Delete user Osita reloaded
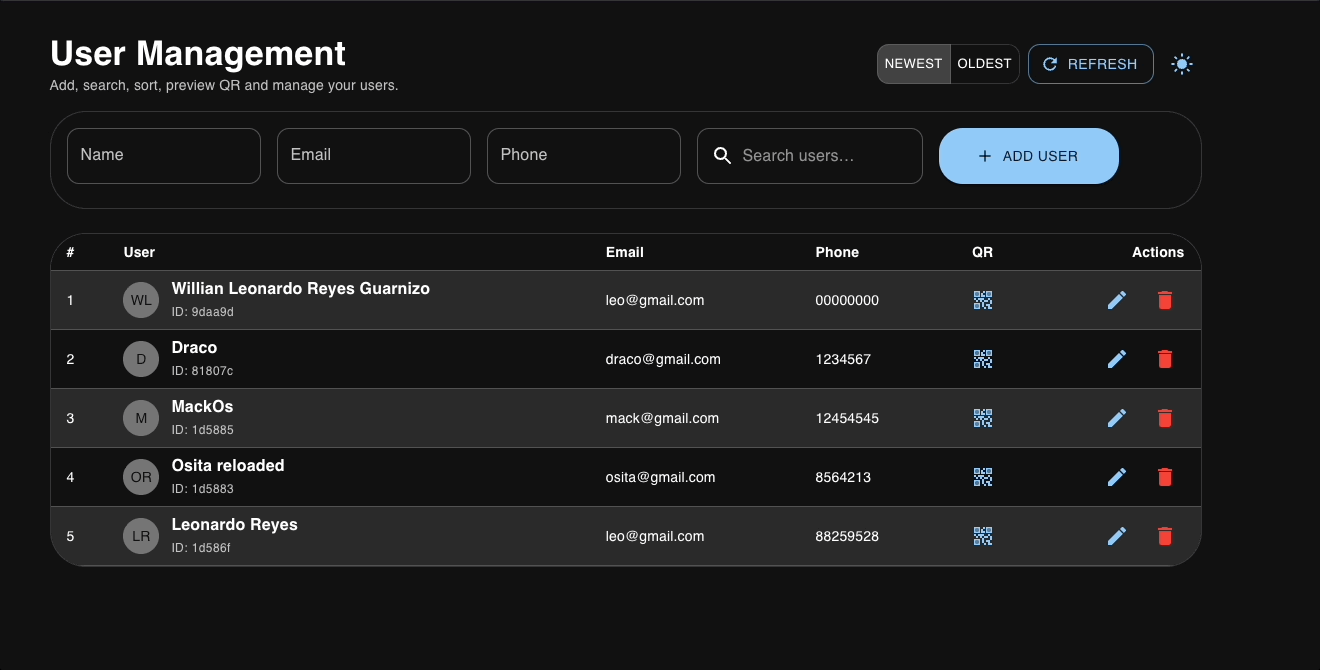 point(1164,477)
